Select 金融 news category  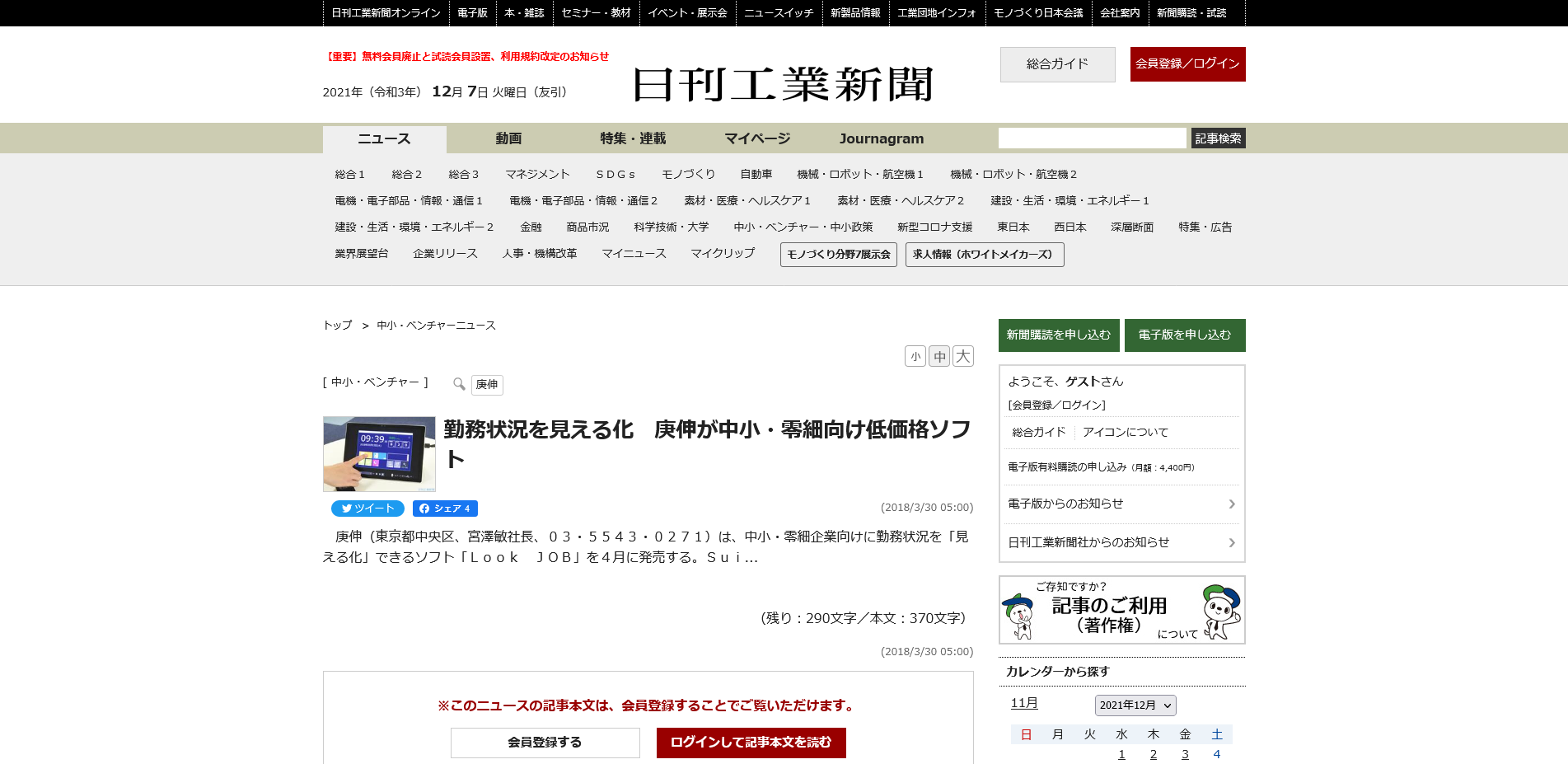point(531,227)
